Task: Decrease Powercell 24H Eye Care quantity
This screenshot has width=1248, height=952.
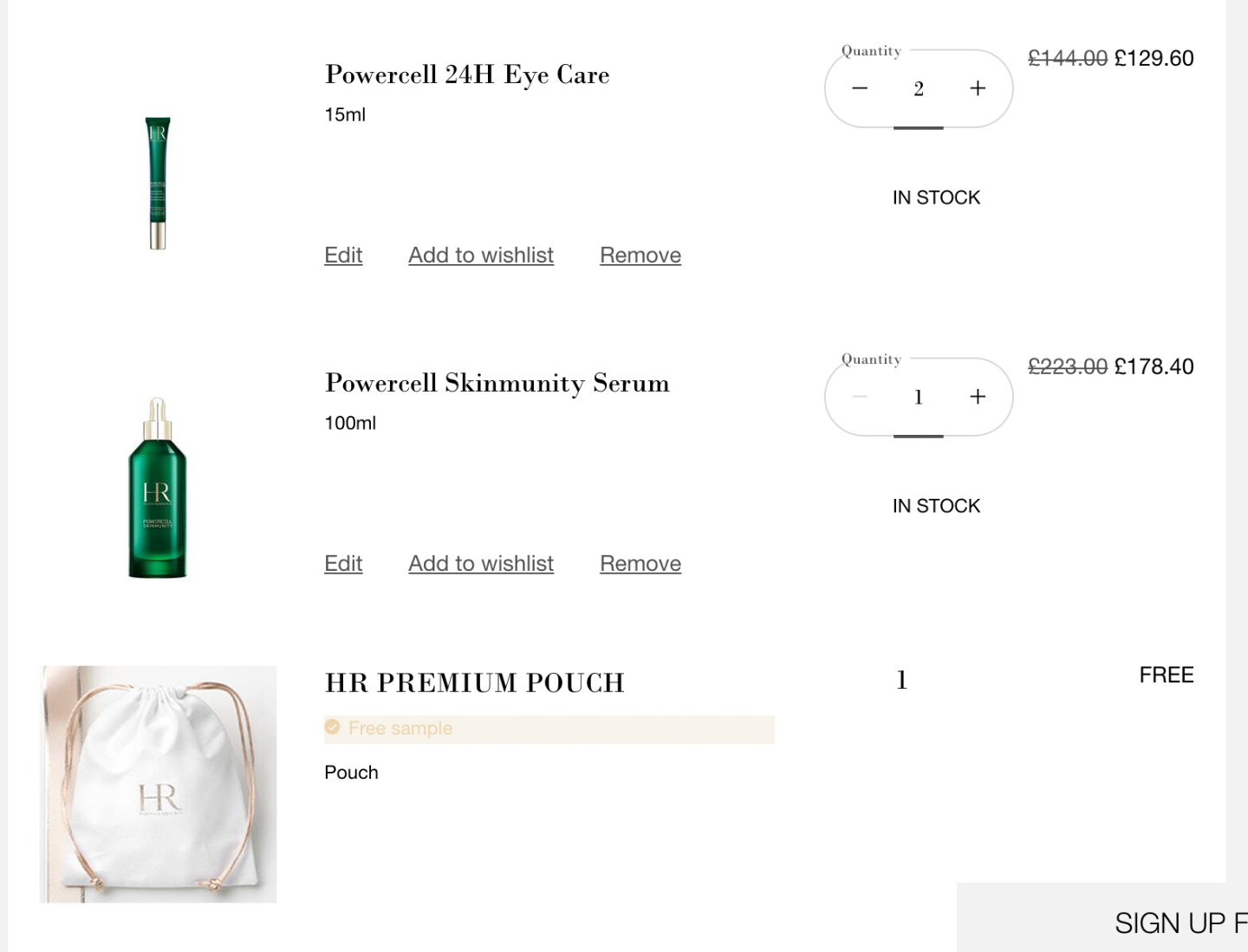Action: click(860, 88)
